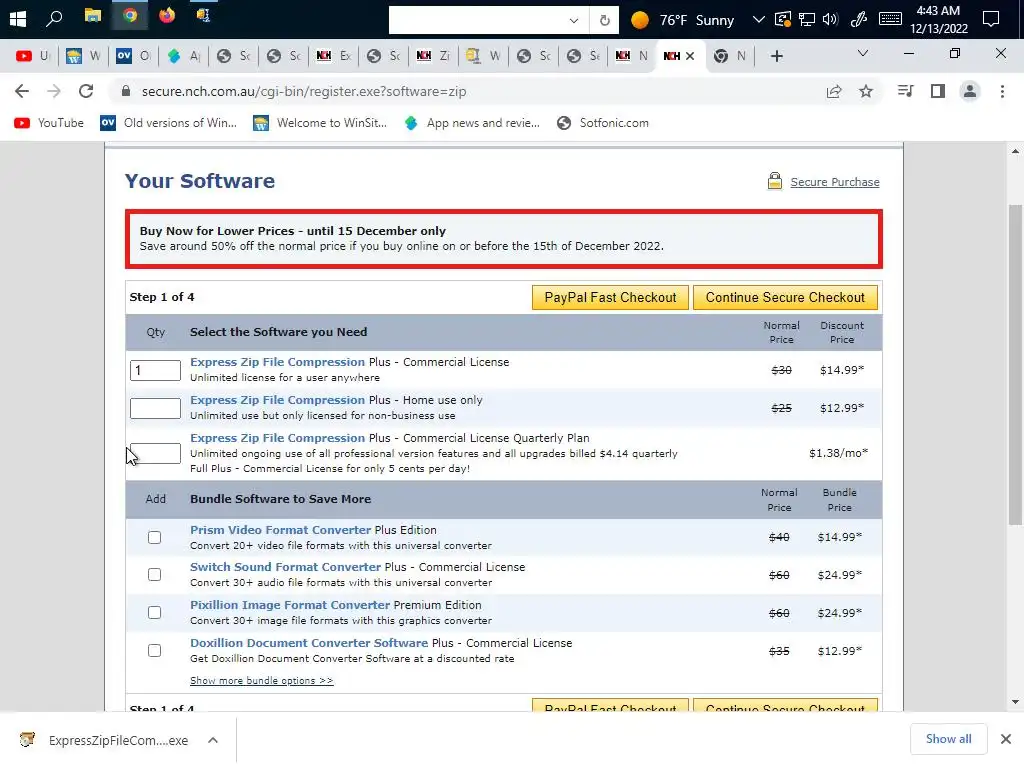Close the active NCH tab
1024x768 pixels.
point(690,56)
